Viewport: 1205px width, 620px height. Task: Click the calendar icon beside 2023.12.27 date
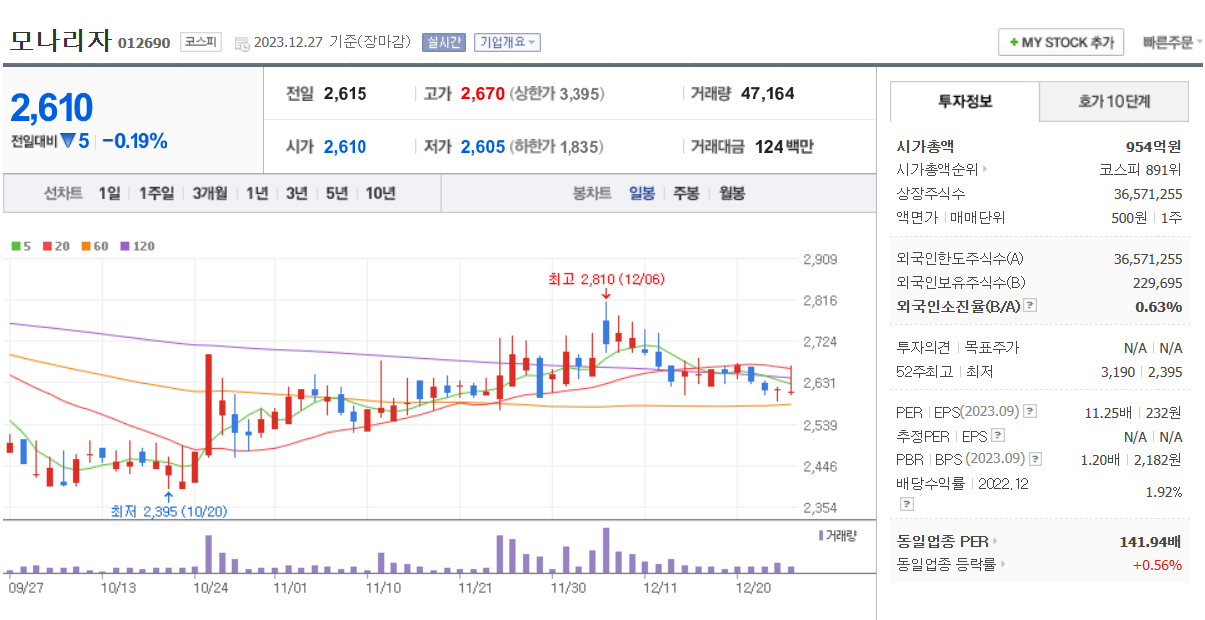click(242, 43)
